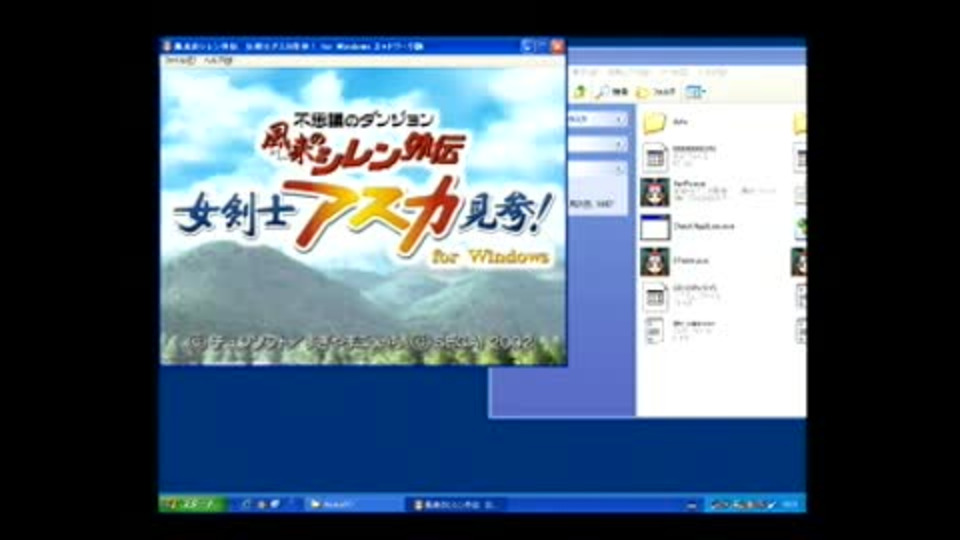The height and width of the screenshot is (540, 960).
Task: Select the text document icon at bottom of file list
Action: pos(654,331)
